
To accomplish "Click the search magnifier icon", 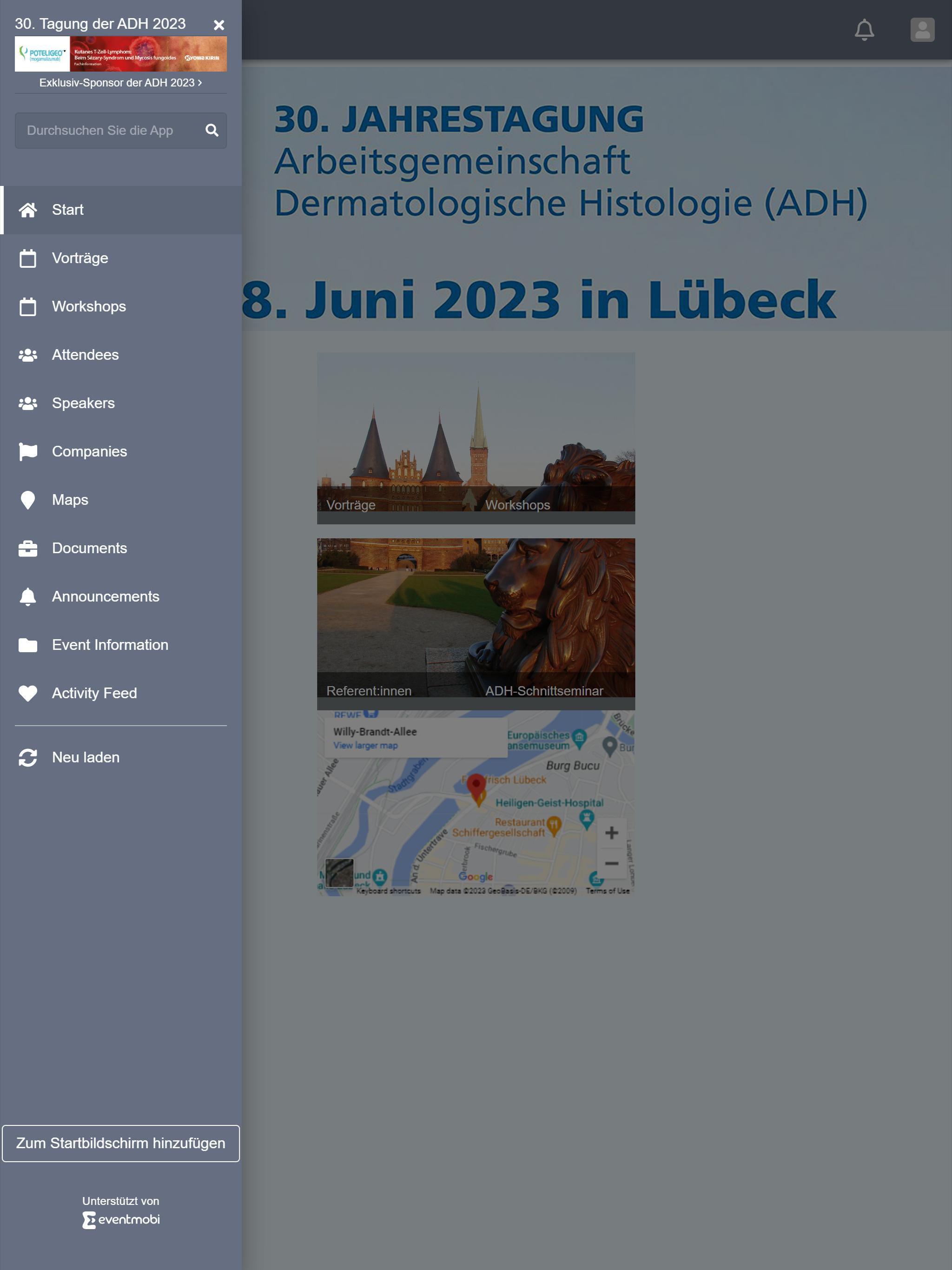I will click(212, 130).
